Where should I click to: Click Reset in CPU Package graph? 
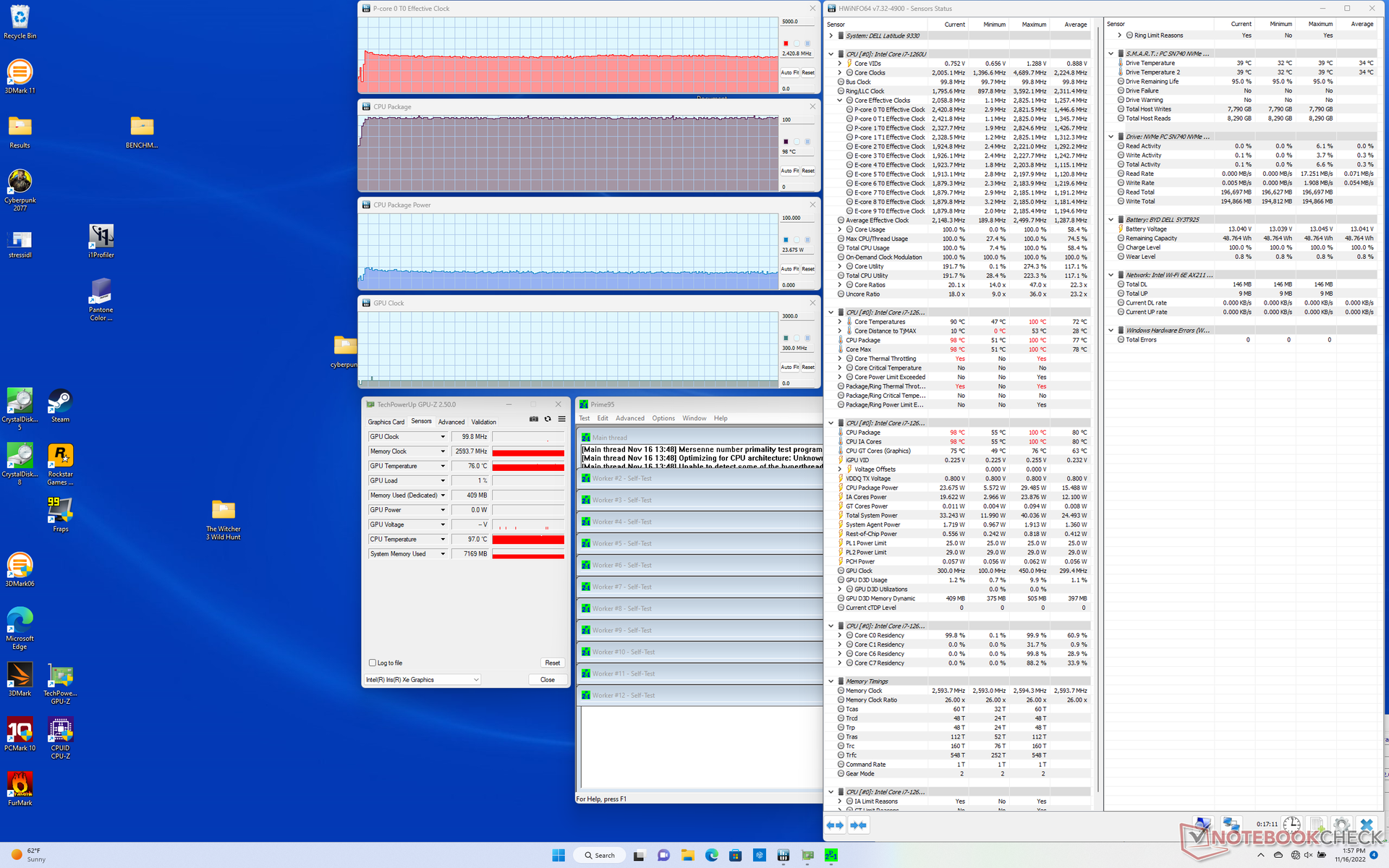[x=808, y=171]
